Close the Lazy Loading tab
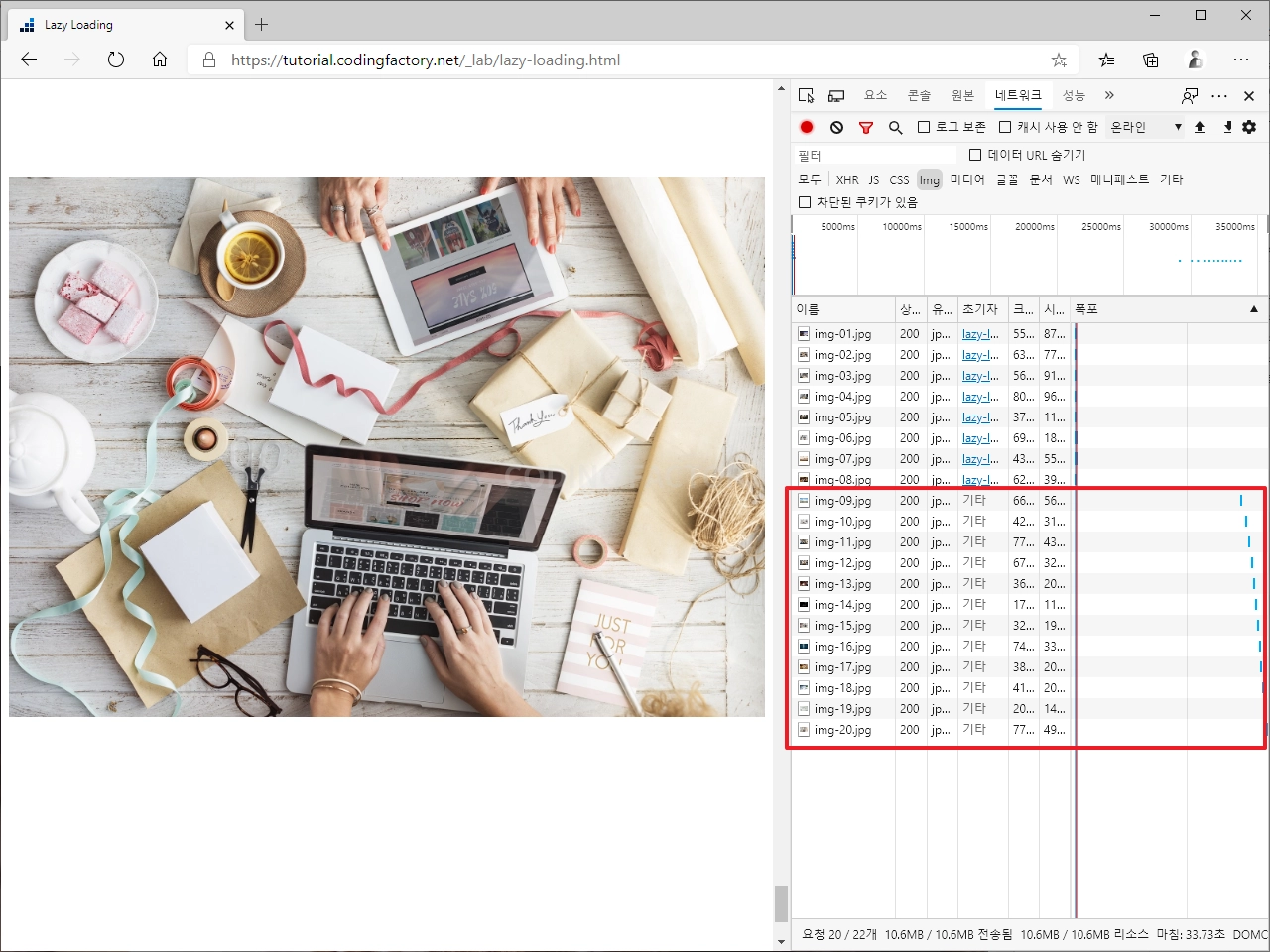This screenshot has height=952, width=1270. pyautogui.click(x=230, y=25)
